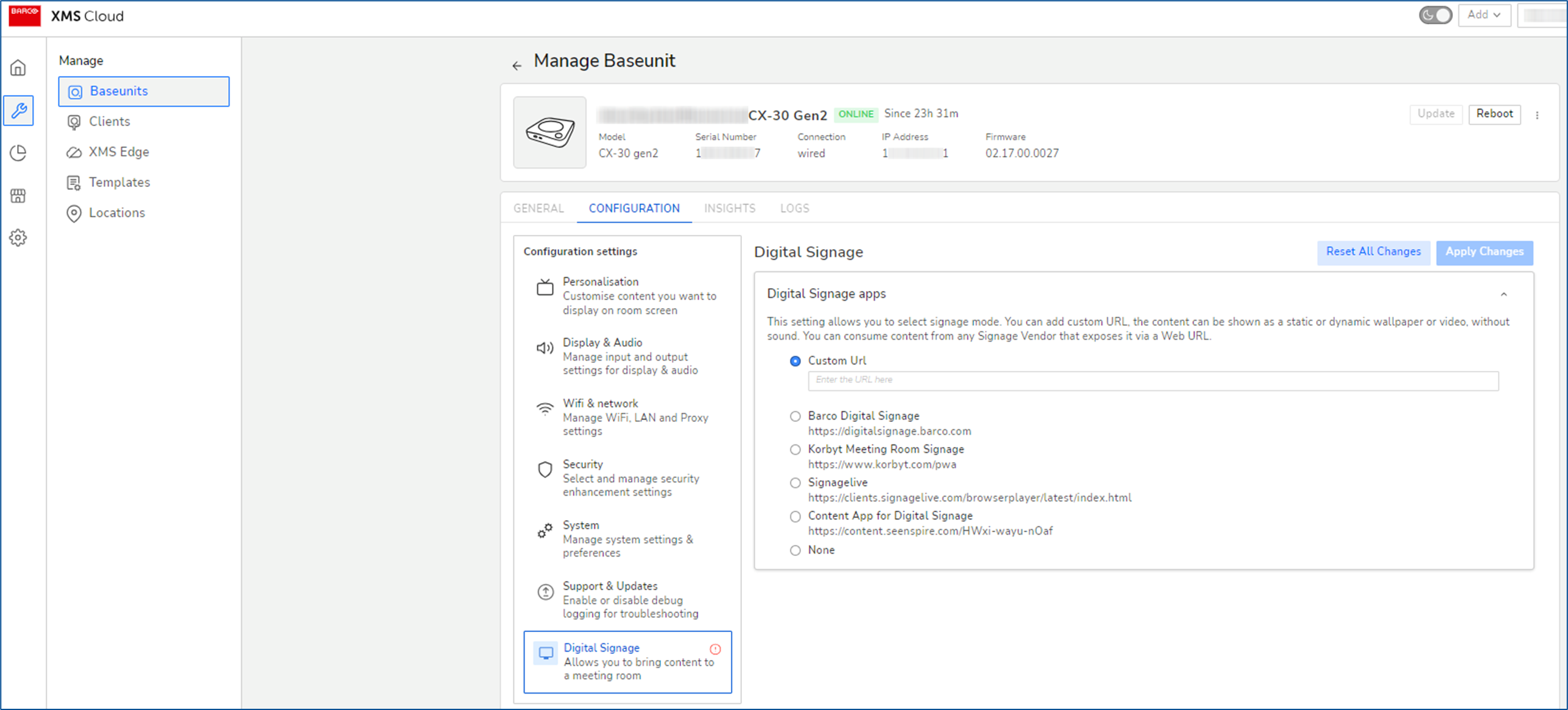Click the Locations pin icon
The height and width of the screenshot is (710, 1568).
point(74,213)
